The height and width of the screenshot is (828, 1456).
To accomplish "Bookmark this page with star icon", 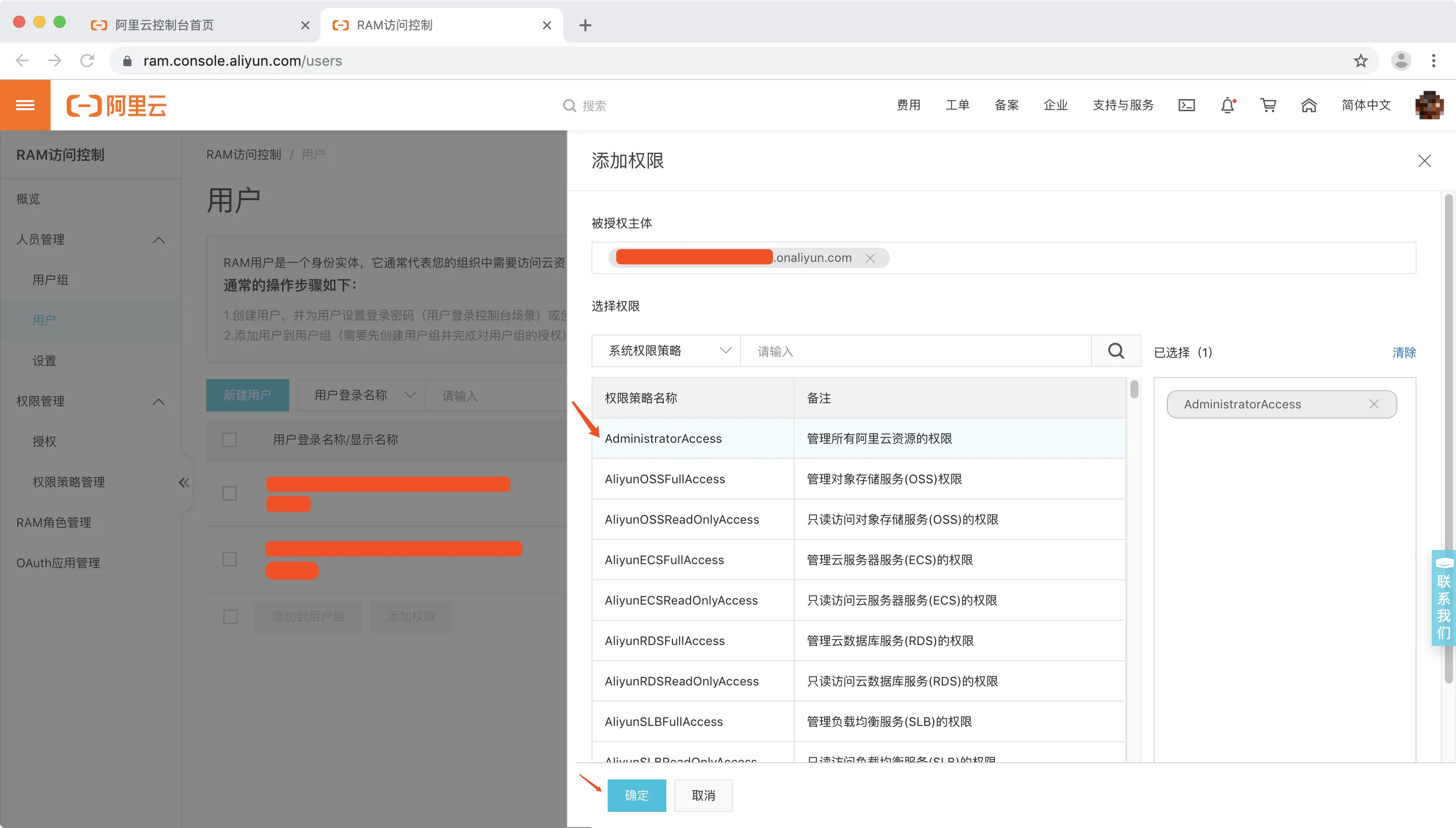I will pos(1360,61).
